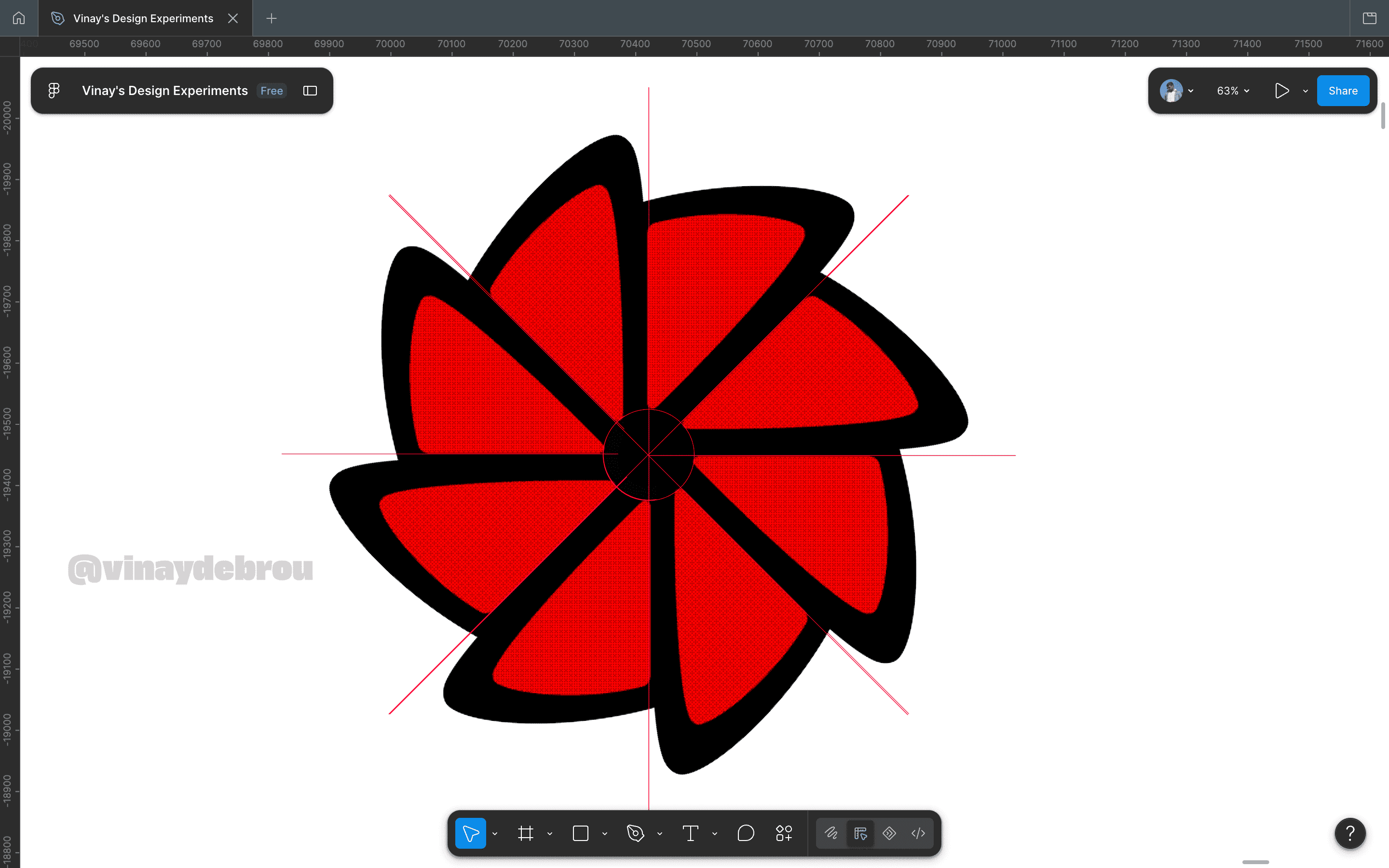Select the Rectangle shape tool
Screen dimensions: 1389x868
tap(580, 833)
